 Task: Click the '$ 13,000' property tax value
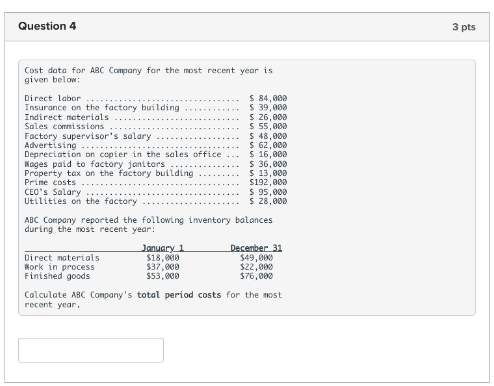268,173
